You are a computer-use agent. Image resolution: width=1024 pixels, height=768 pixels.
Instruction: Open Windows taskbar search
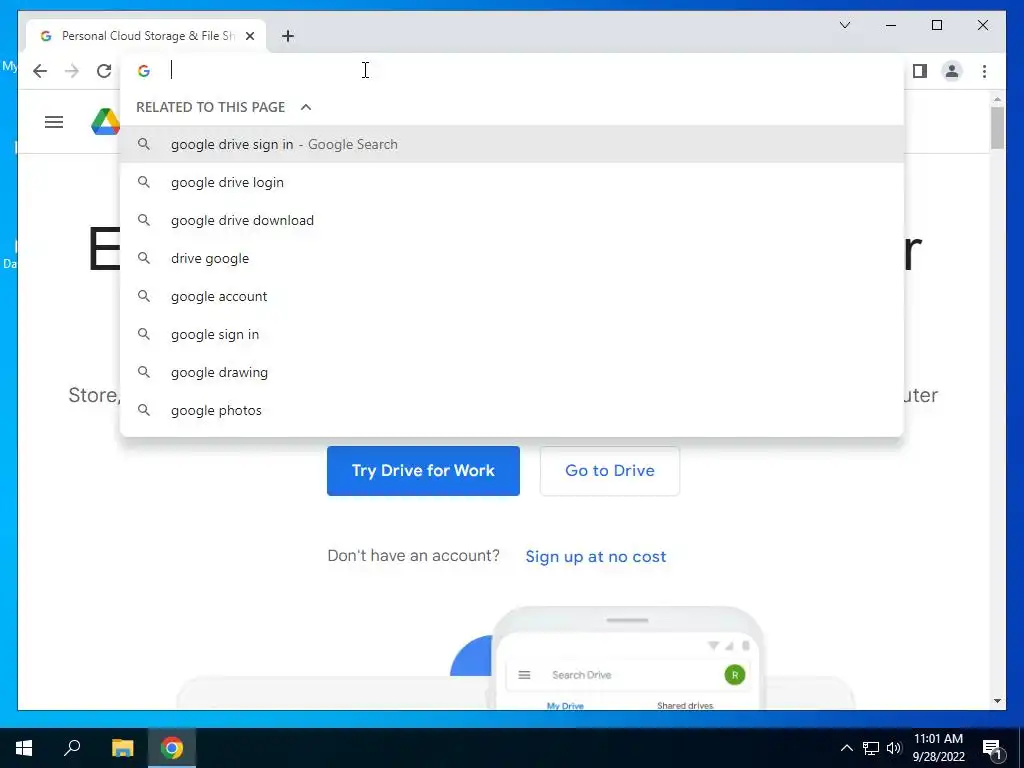pos(72,748)
